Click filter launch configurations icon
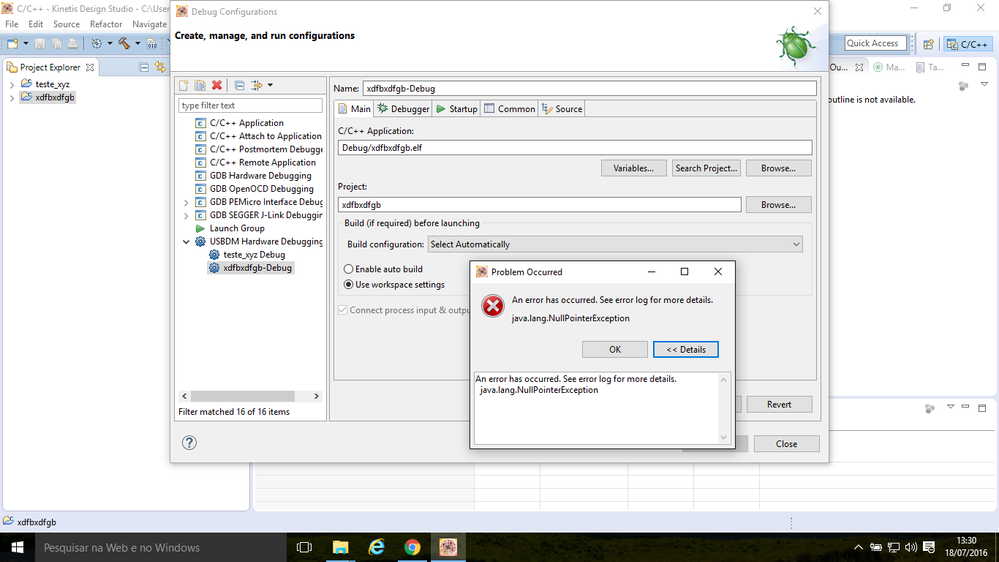This screenshot has height=562, width=999. 257,85
